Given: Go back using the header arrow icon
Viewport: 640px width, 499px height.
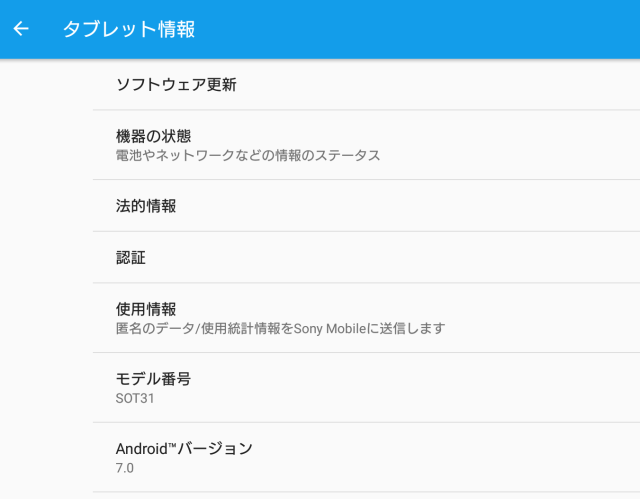Looking at the screenshot, I should (x=21, y=29).
